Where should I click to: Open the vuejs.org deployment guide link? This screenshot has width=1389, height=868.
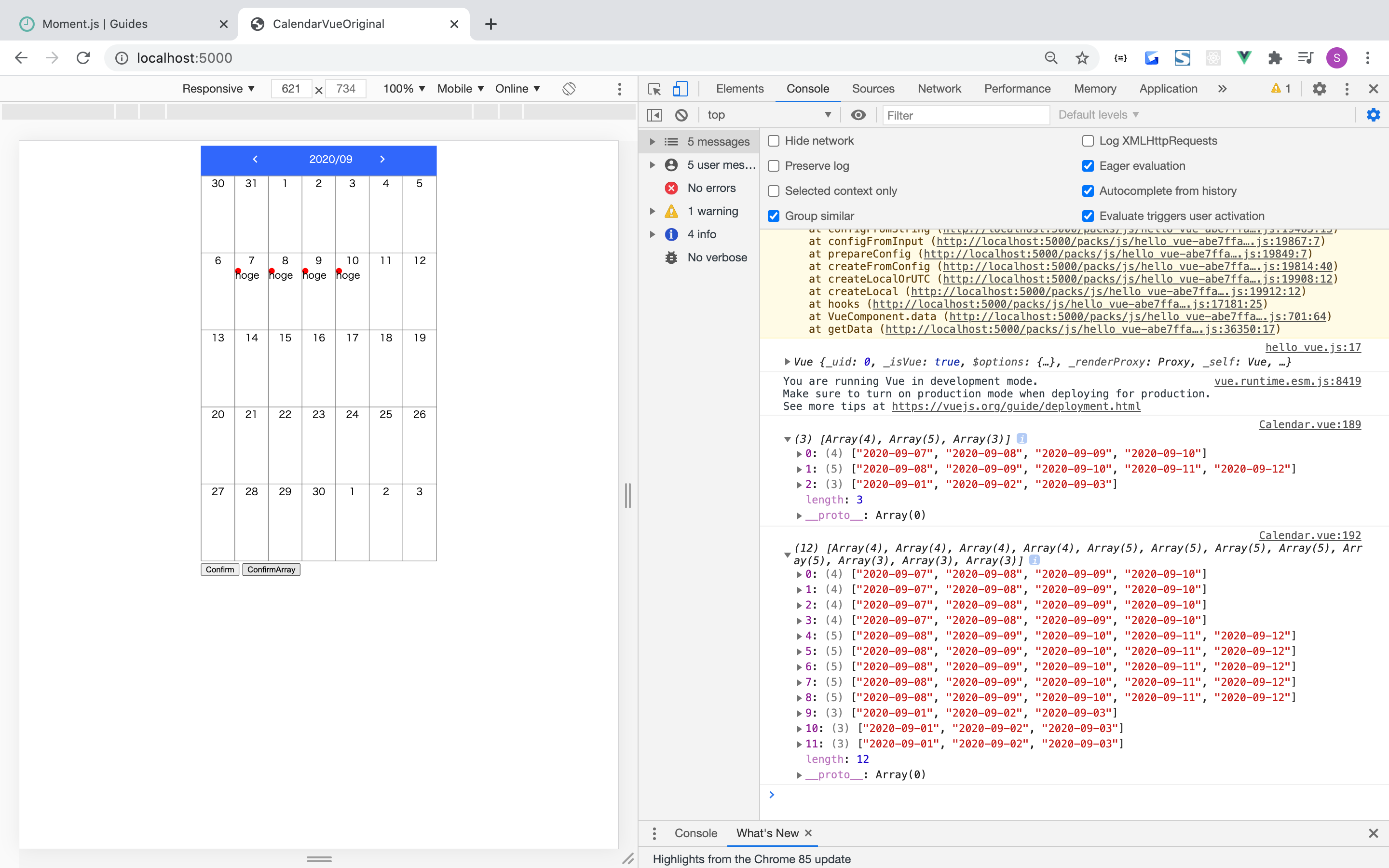click(1016, 407)
